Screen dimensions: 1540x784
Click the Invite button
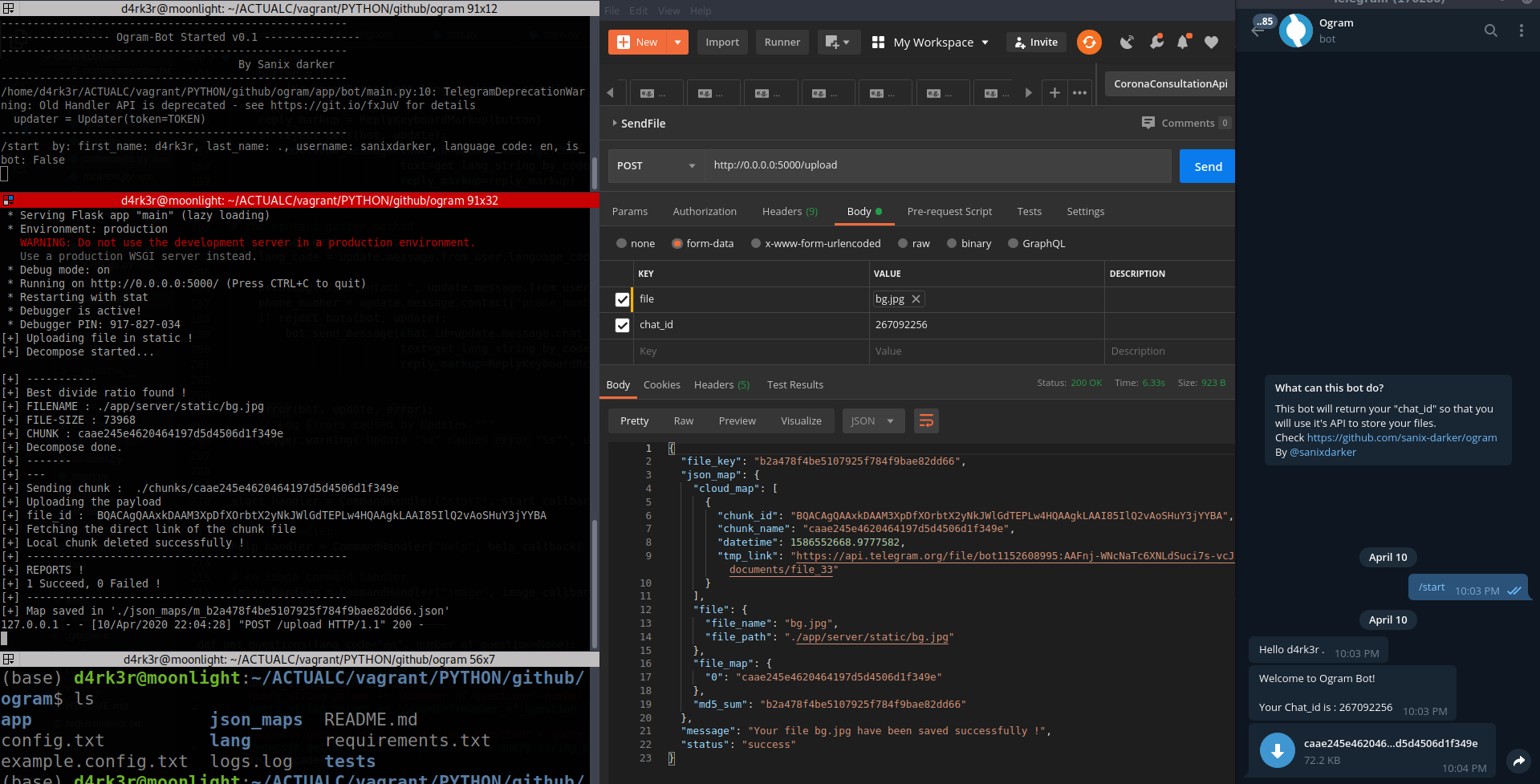coord(1036,42)
